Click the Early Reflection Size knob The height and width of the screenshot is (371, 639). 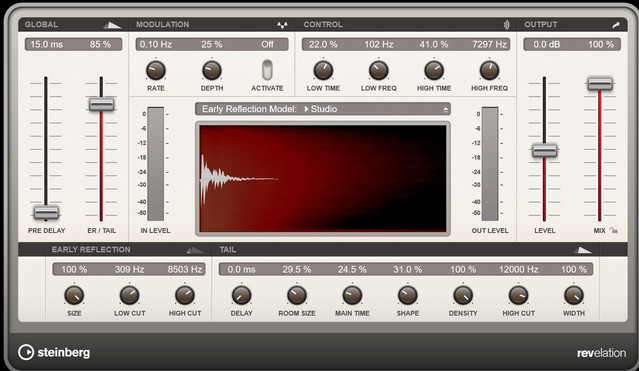tap(74, 295)
